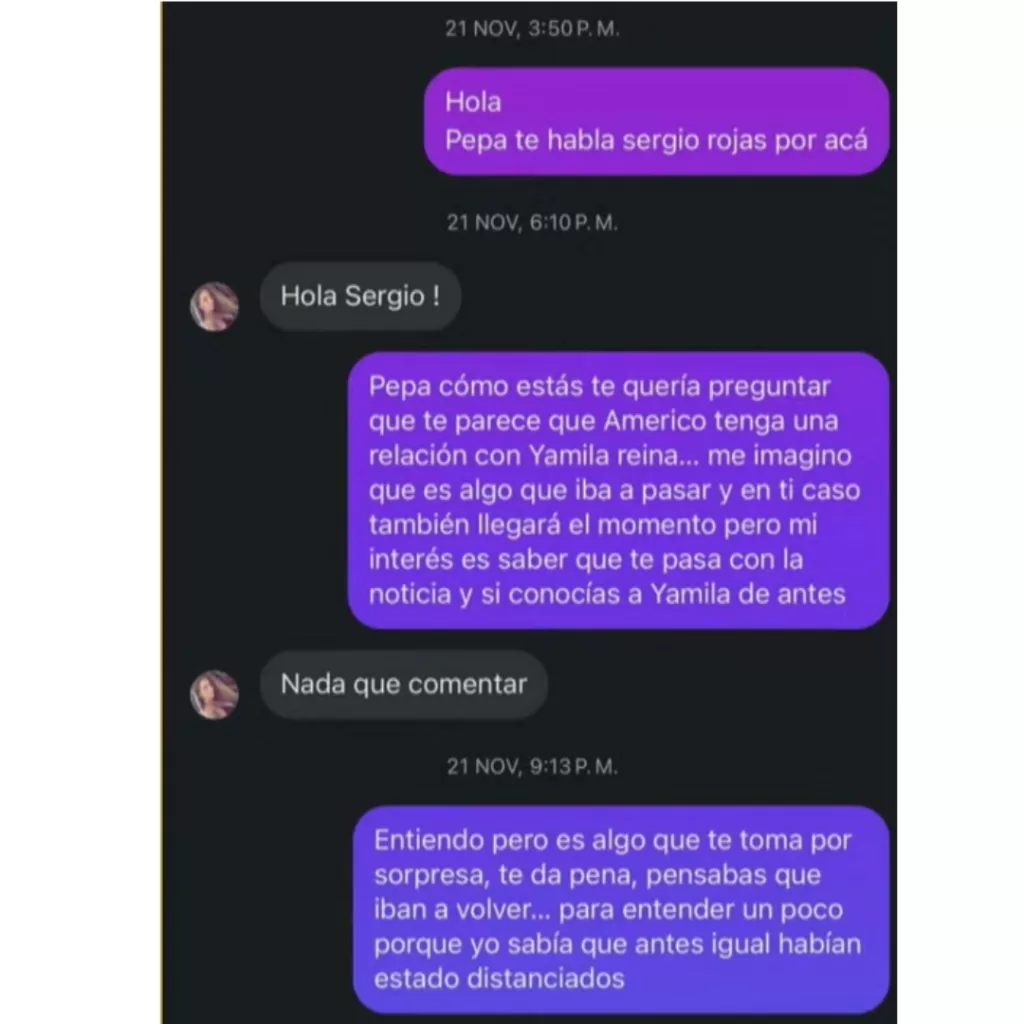Tap the line 'también llegará el momento pero mi'
The image size is (1024, 1024).
pos(593,524)
